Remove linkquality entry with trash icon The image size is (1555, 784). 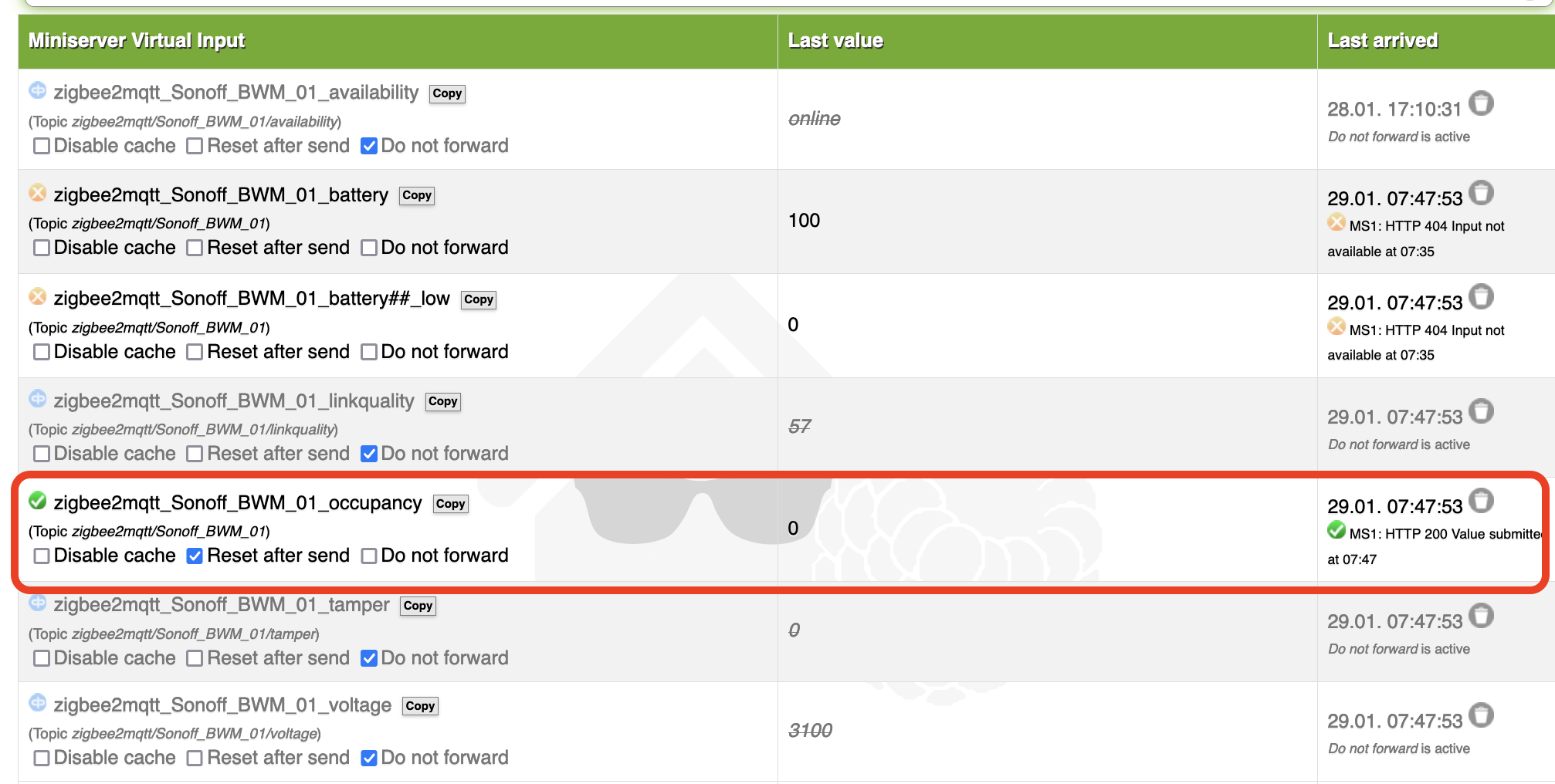tap(1480, 411)
